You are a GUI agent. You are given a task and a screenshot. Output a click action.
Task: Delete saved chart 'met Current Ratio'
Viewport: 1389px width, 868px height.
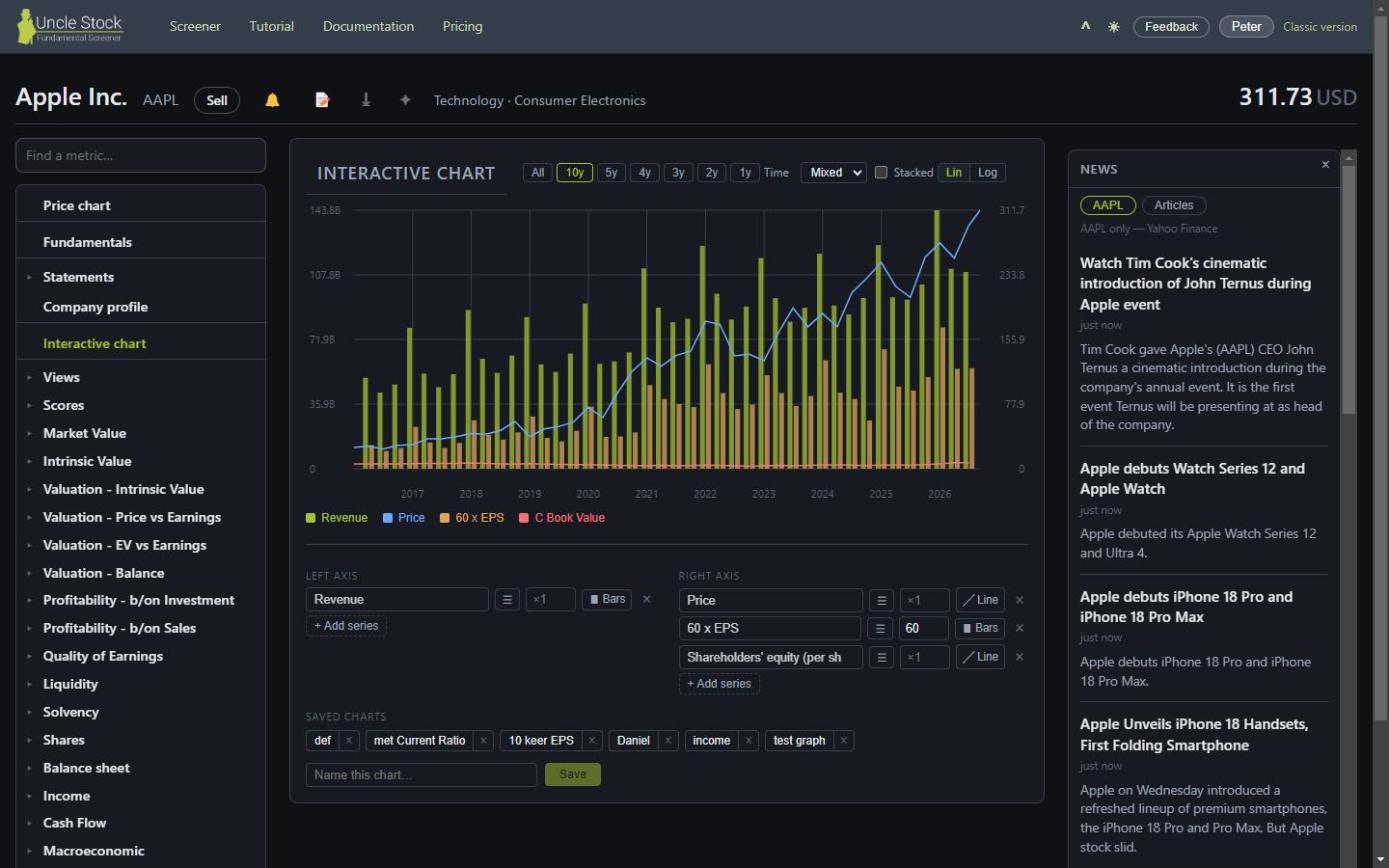[483, 740]
